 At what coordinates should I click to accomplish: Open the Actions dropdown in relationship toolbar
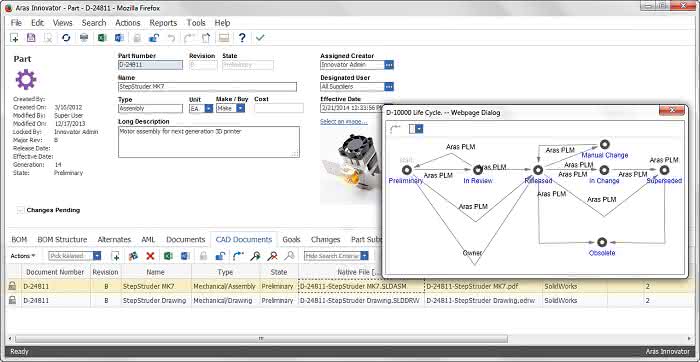[23, 256]
